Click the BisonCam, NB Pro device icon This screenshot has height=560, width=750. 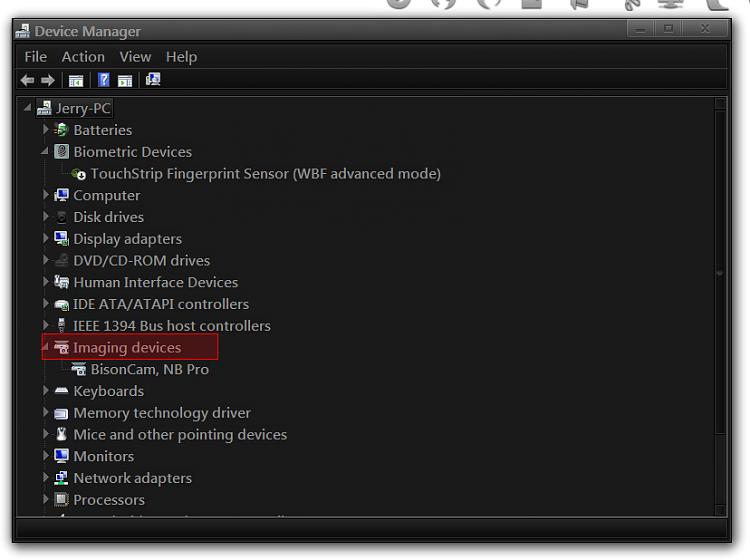click(79, 369)
